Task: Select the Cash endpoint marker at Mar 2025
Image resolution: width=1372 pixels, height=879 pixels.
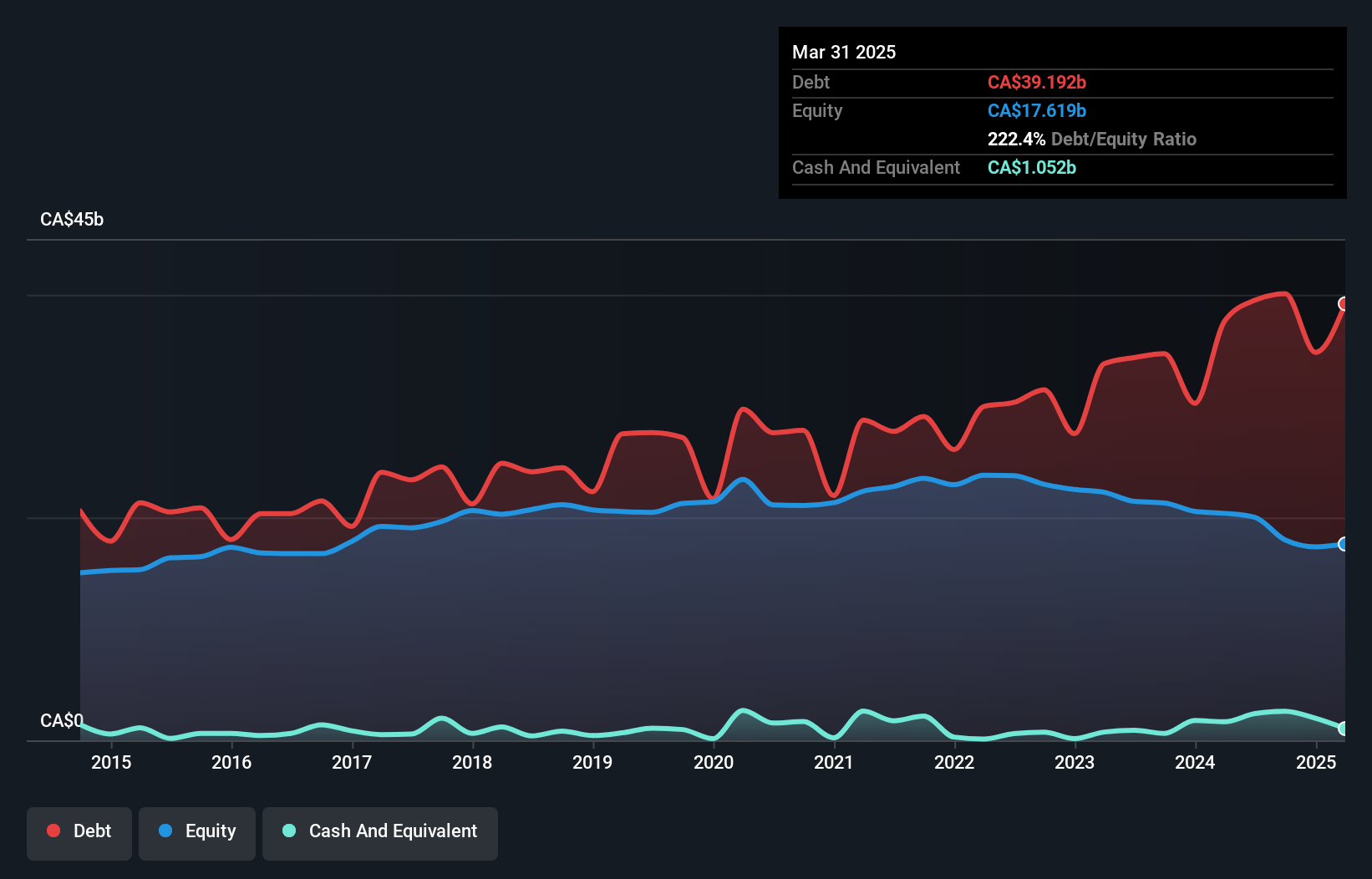Action: tap(1344, 729)
